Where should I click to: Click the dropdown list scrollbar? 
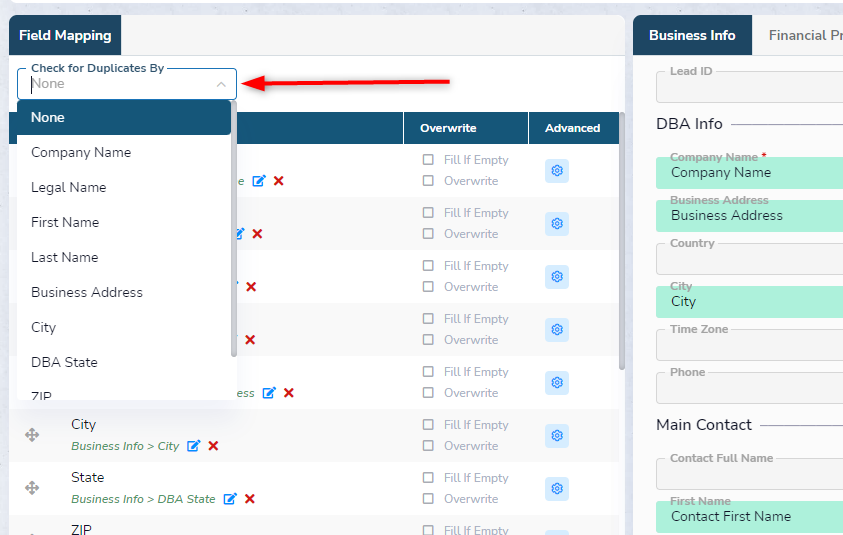(234, 229)
